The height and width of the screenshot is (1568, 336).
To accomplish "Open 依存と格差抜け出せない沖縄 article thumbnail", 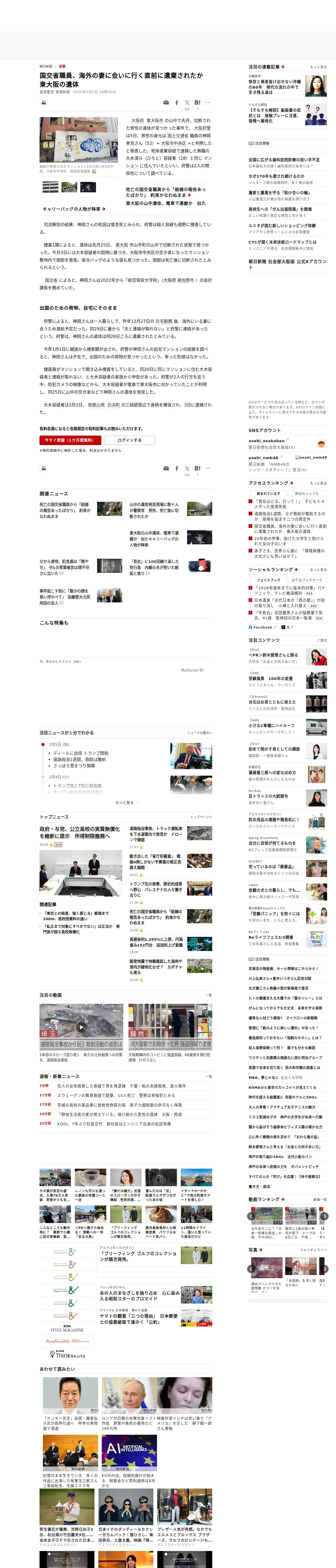I will (316, 86).
